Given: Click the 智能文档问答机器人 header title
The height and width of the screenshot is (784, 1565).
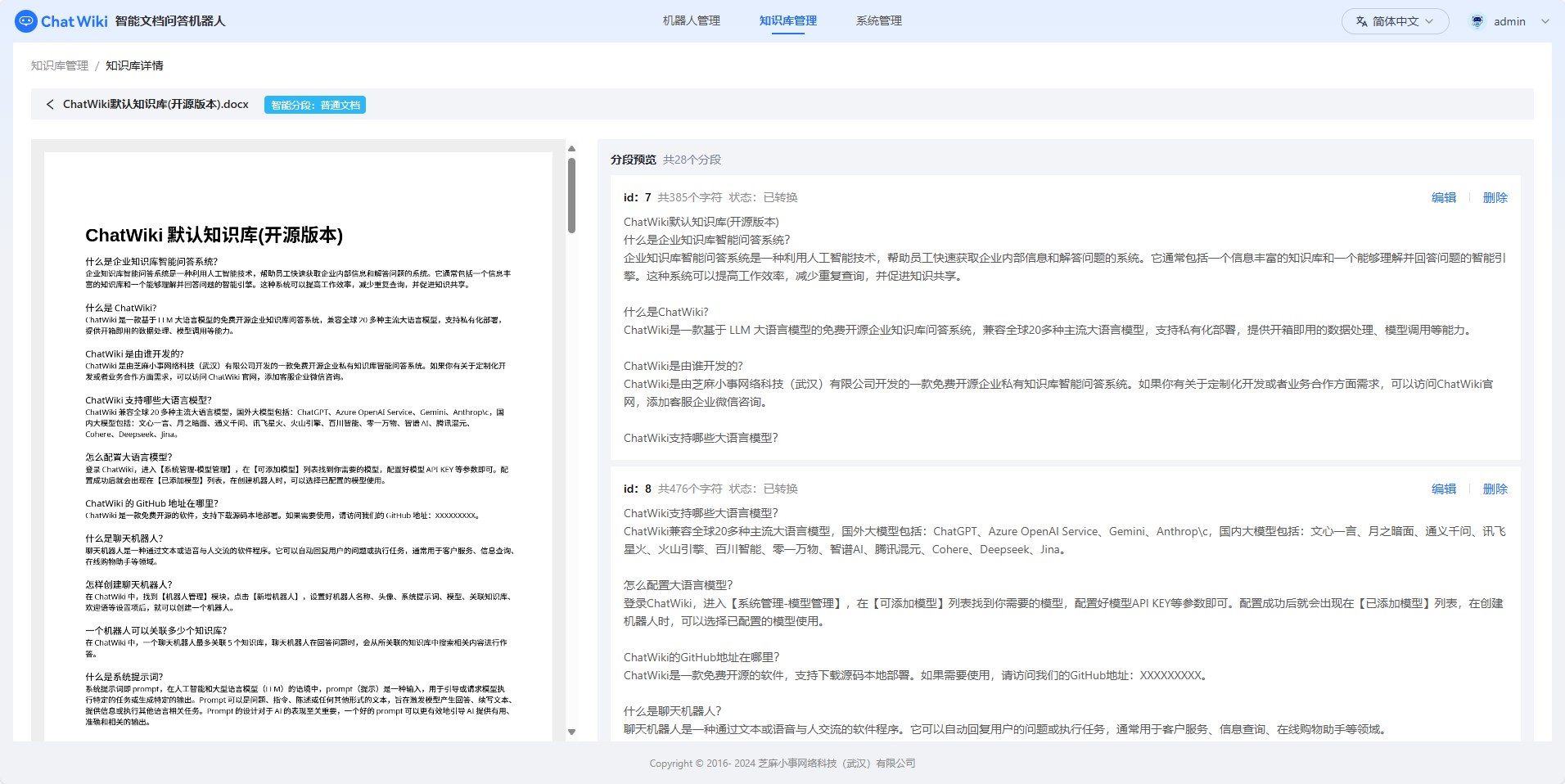Looking at the screenshot, I should point(170,21).
